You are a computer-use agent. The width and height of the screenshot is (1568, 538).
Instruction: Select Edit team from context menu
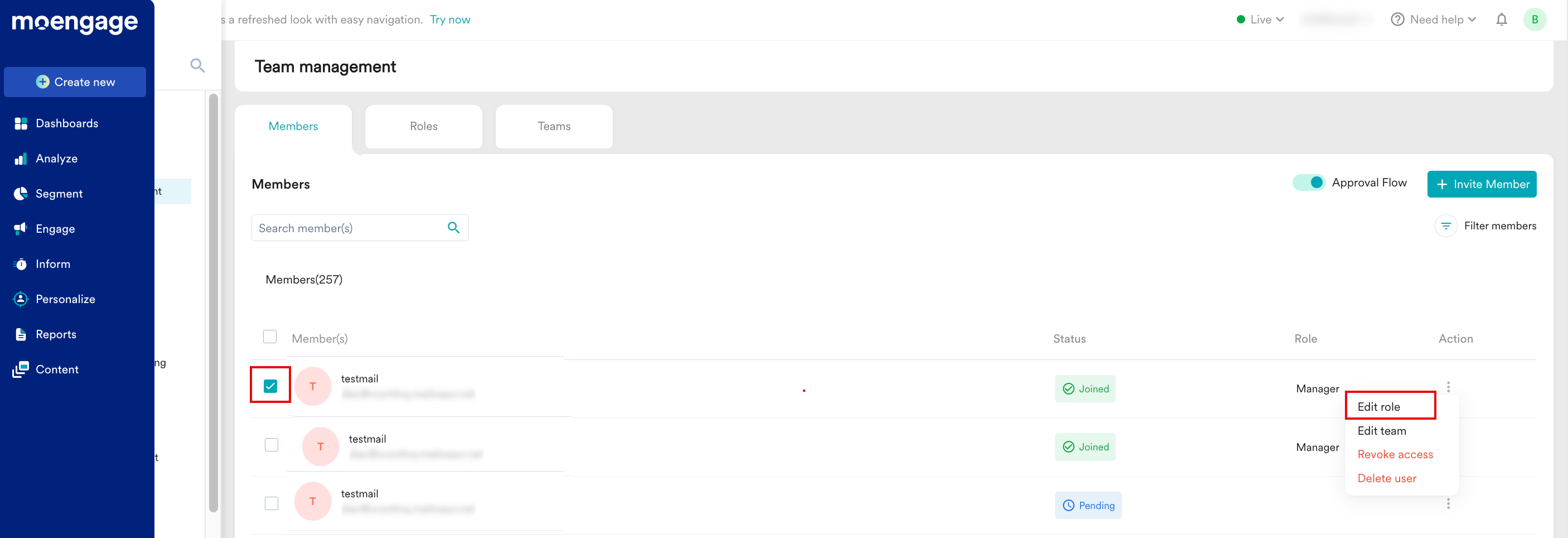click(1381, 431)
